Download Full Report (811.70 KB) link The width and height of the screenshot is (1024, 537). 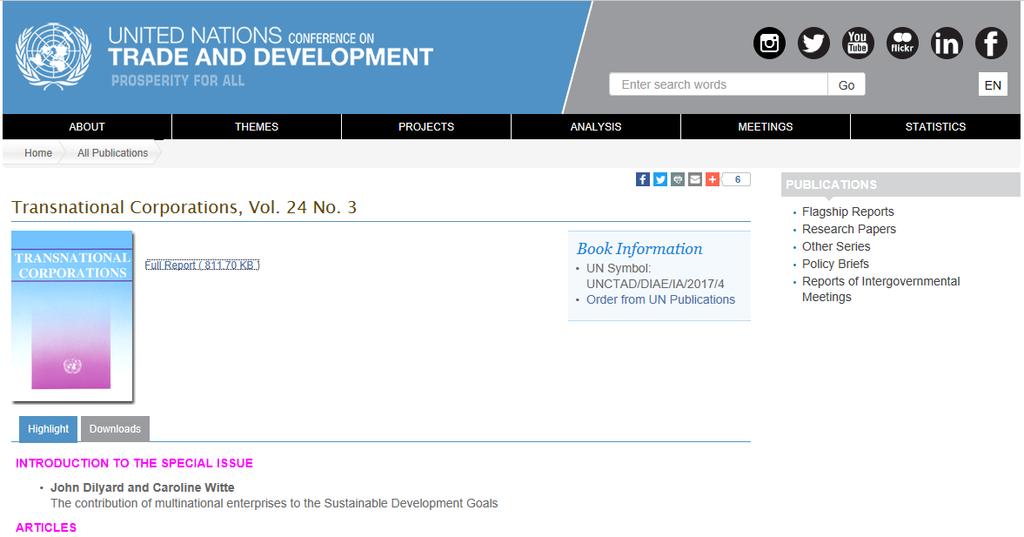tap(202, 265)
